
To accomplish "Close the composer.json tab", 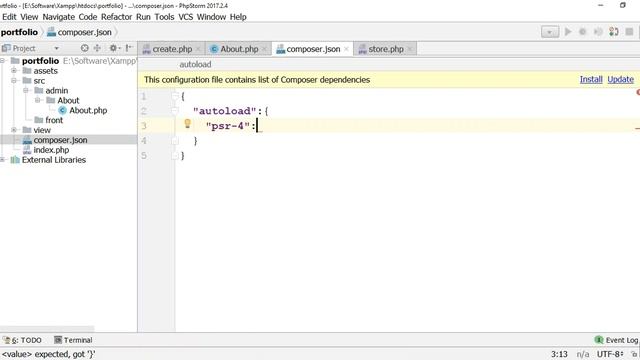I will [x=347, y=49].
